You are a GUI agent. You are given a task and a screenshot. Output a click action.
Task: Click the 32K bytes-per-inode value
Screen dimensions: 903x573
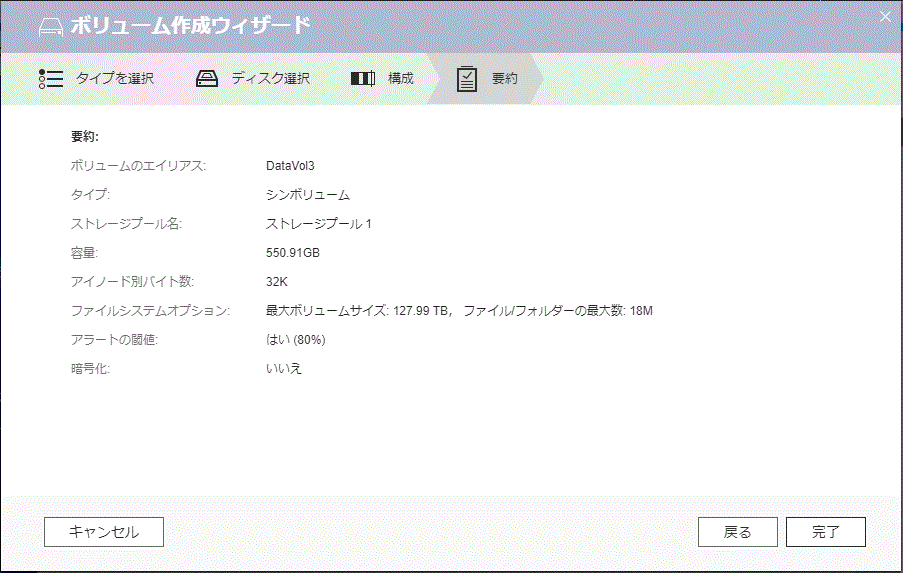tap(277, 282)
